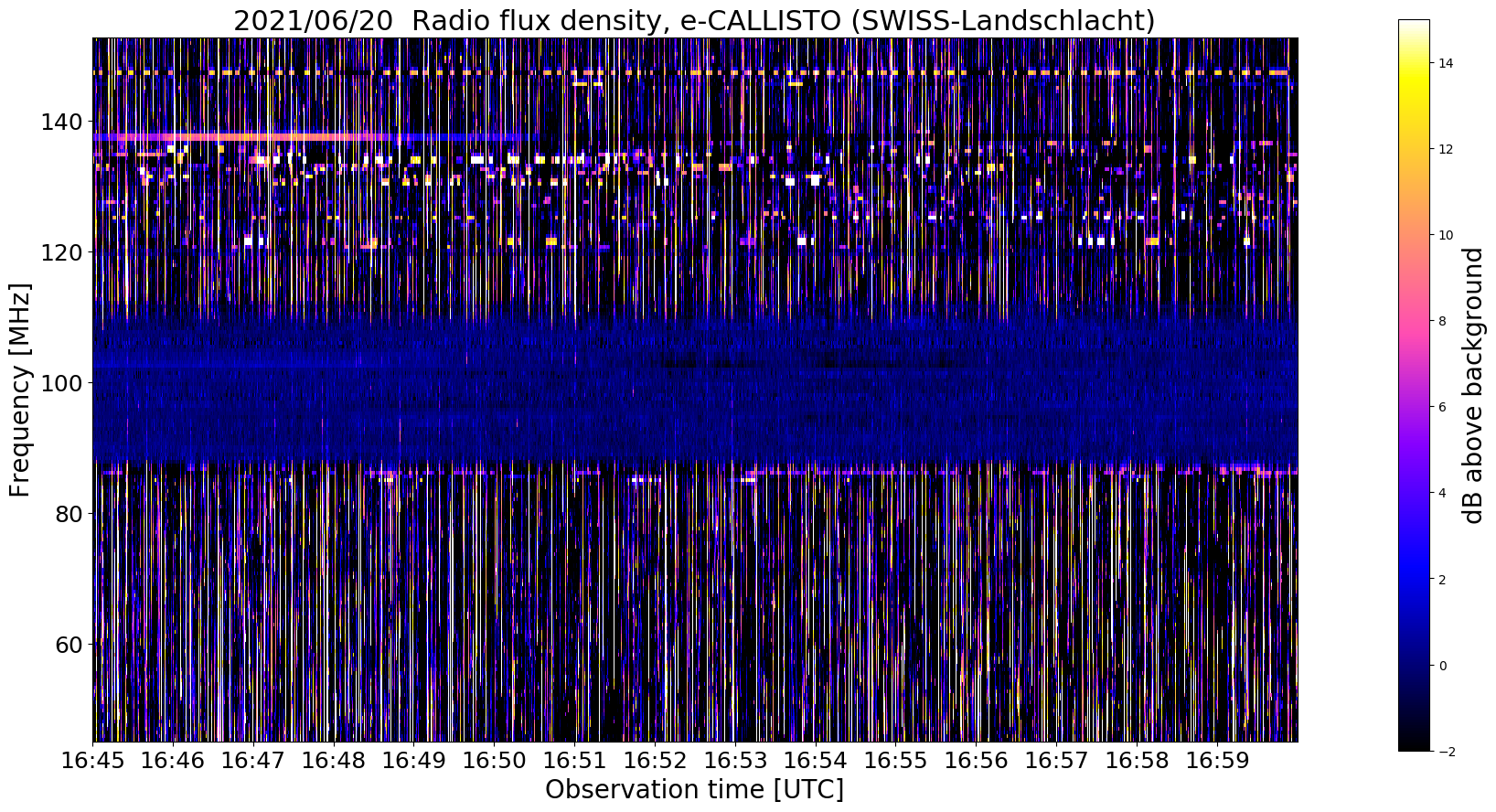
Task: Click the 16:47 time tick label
Action: point(253,761)
